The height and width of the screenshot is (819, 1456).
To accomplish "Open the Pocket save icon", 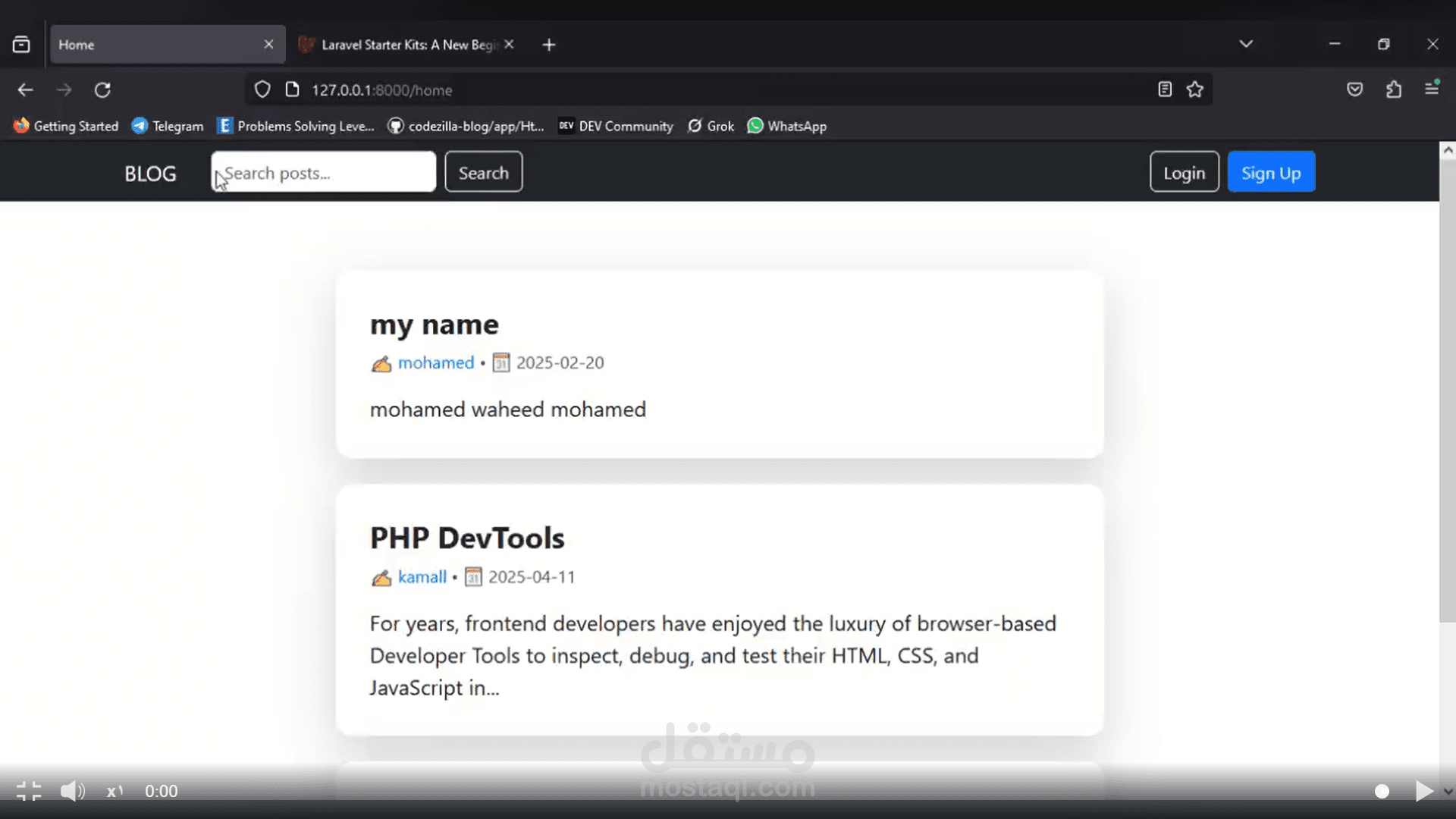I will 1355,89.
